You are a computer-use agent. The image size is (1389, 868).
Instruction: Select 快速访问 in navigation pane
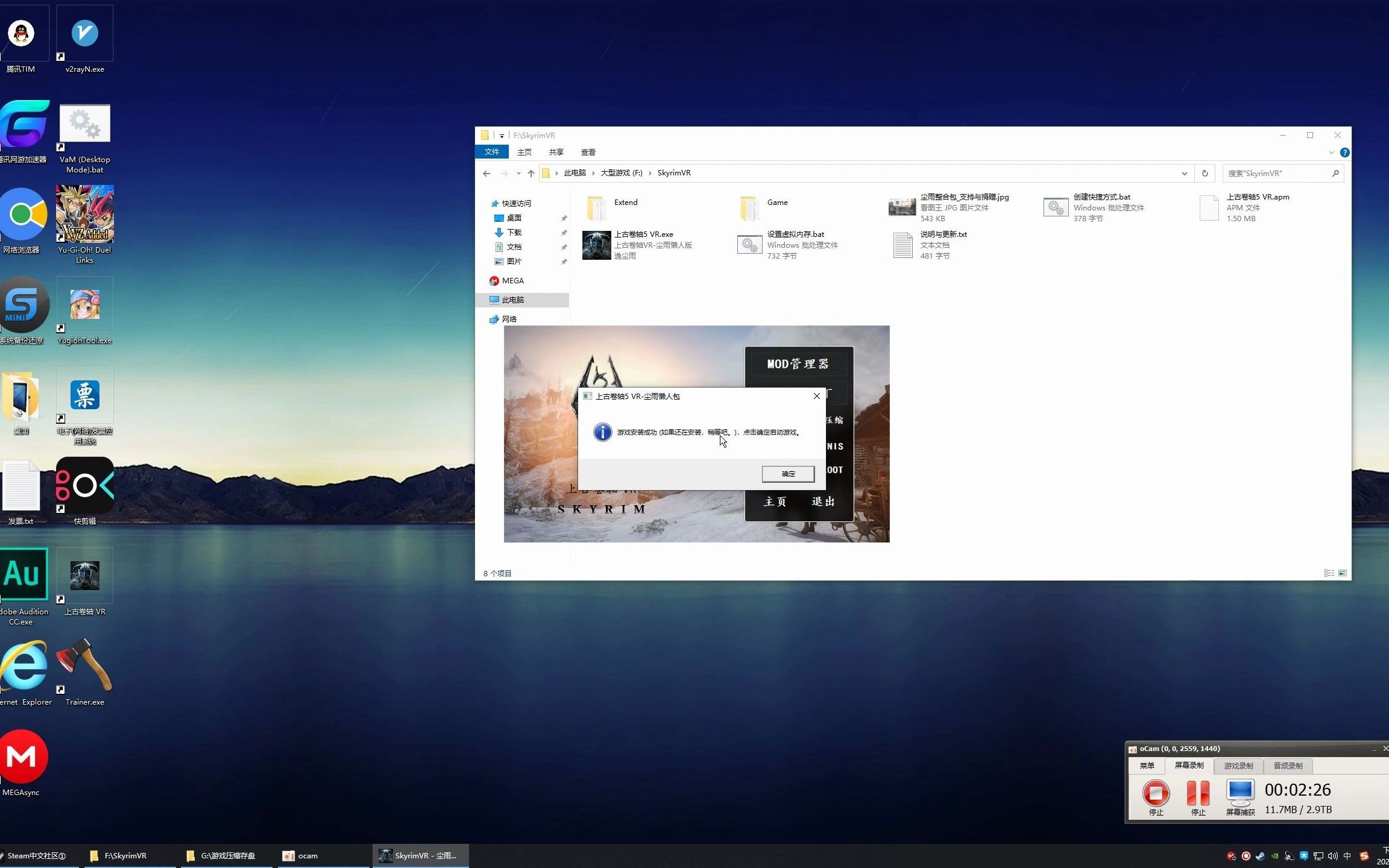(516, 204)
